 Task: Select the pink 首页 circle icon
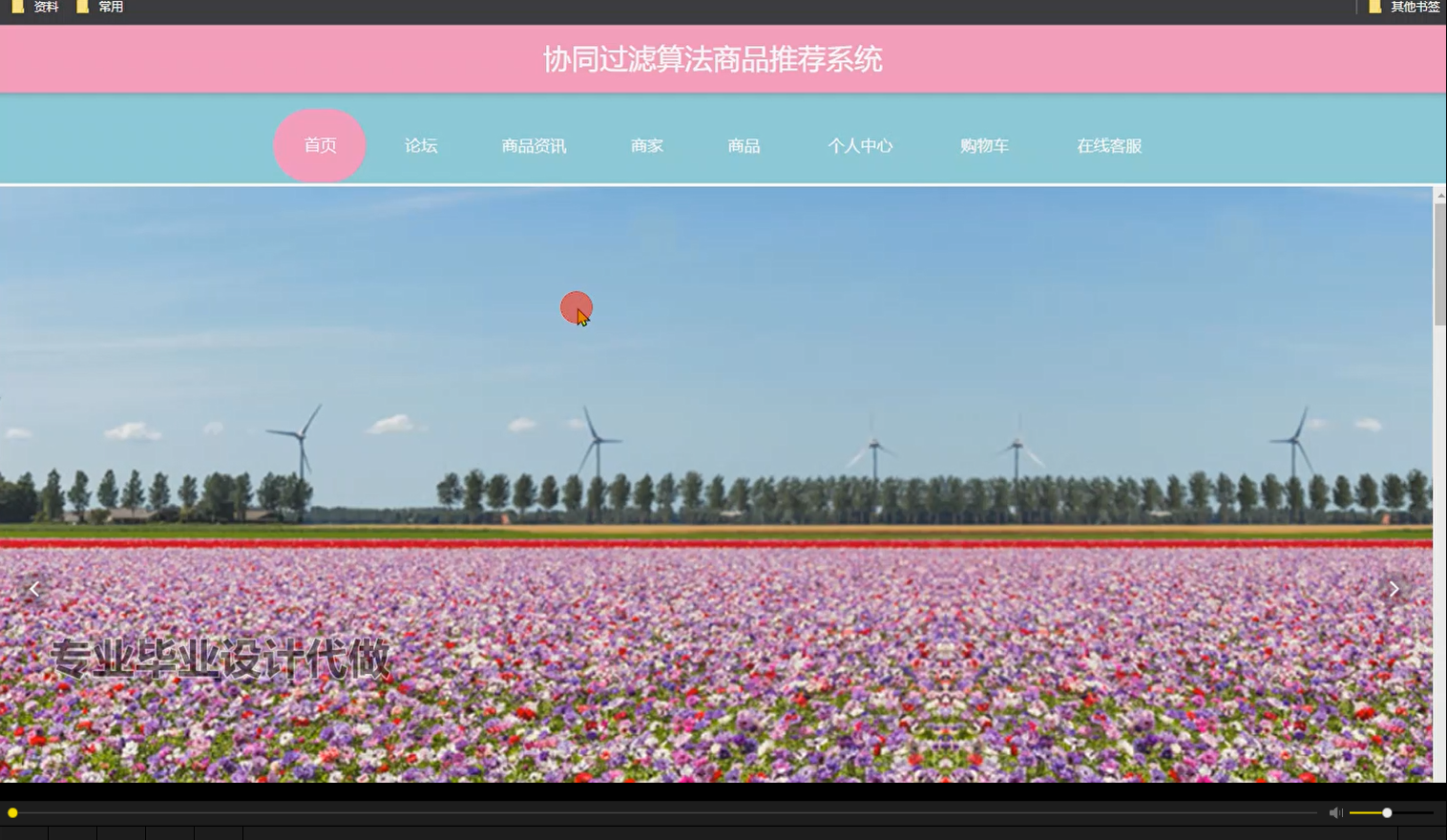coord(320,145)
